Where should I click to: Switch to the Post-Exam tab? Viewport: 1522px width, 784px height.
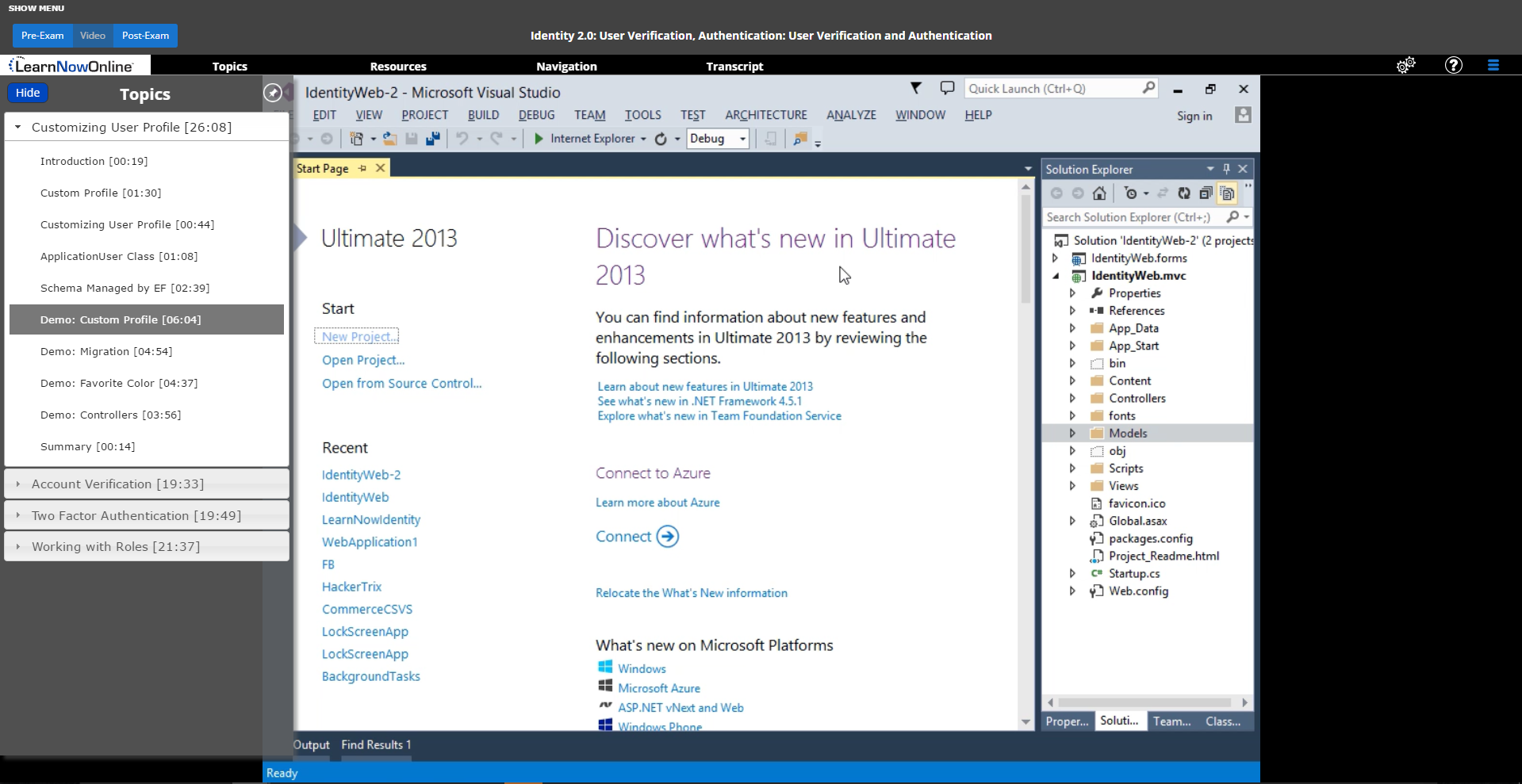tap(145, 36)
